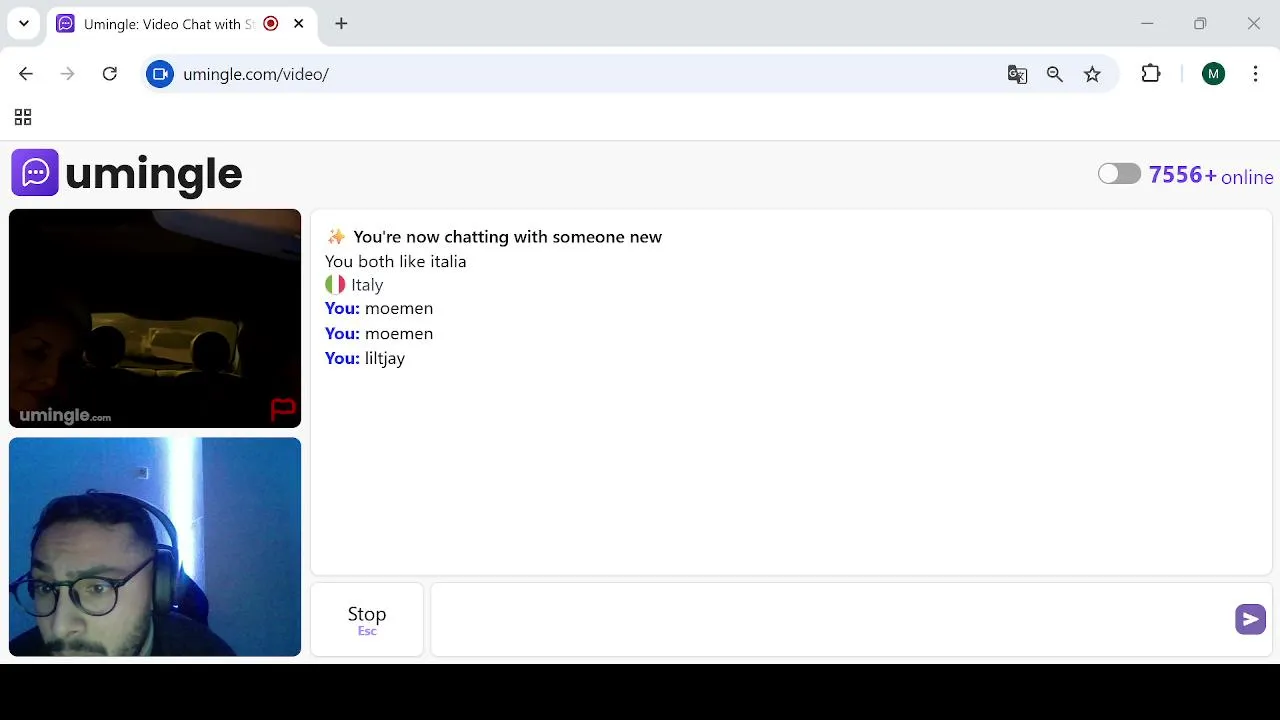This screenshot has height=720, width=1280.
Task: Close the Umingle tab
Action: coord(298,23)
